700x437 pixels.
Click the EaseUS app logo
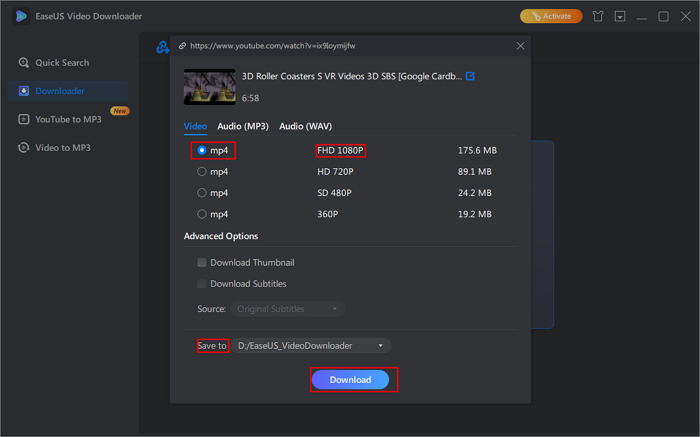click(20, 16)
